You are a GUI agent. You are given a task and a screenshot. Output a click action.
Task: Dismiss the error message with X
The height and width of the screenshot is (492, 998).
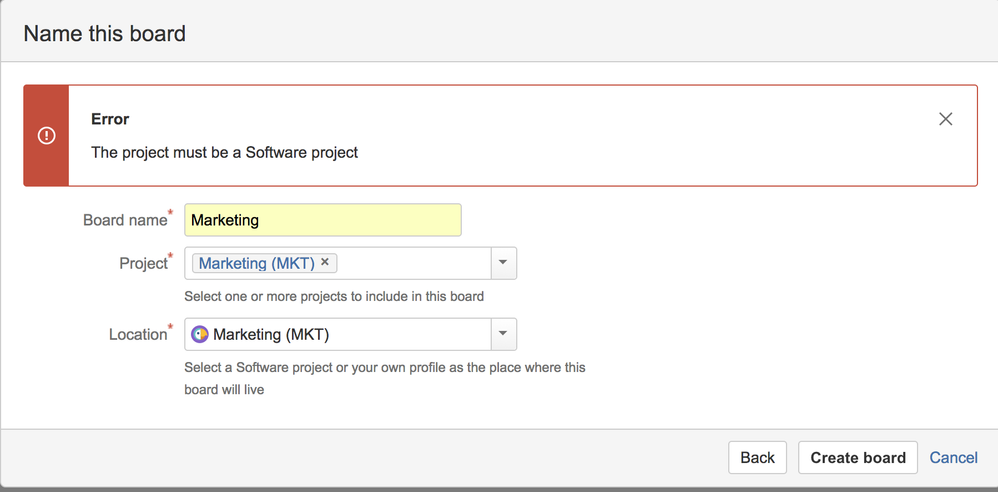pos(945,119)
